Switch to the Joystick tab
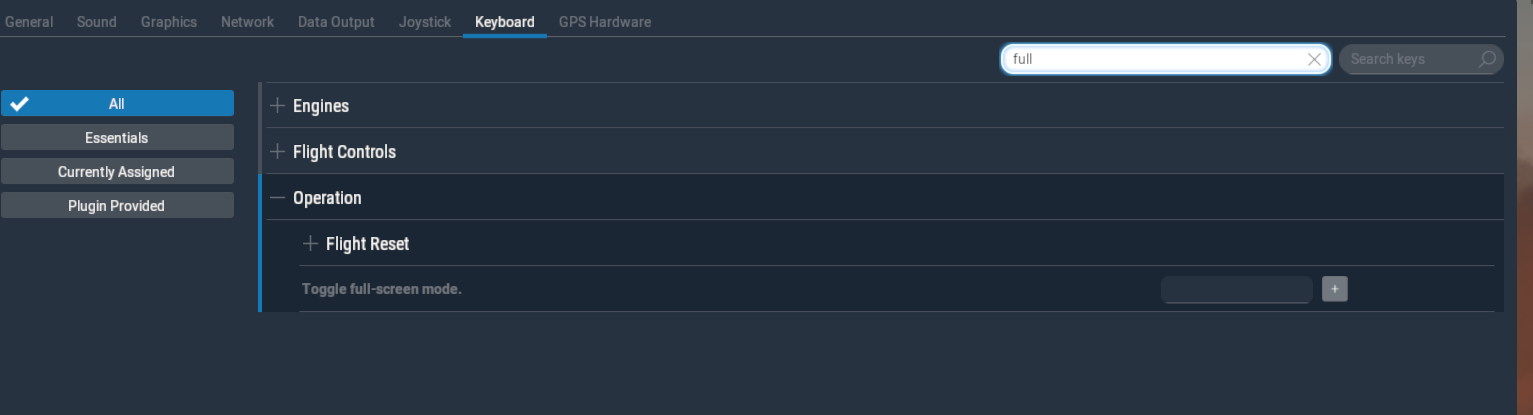The height and width of the screenshot is (415, 1533). (424, 21)
